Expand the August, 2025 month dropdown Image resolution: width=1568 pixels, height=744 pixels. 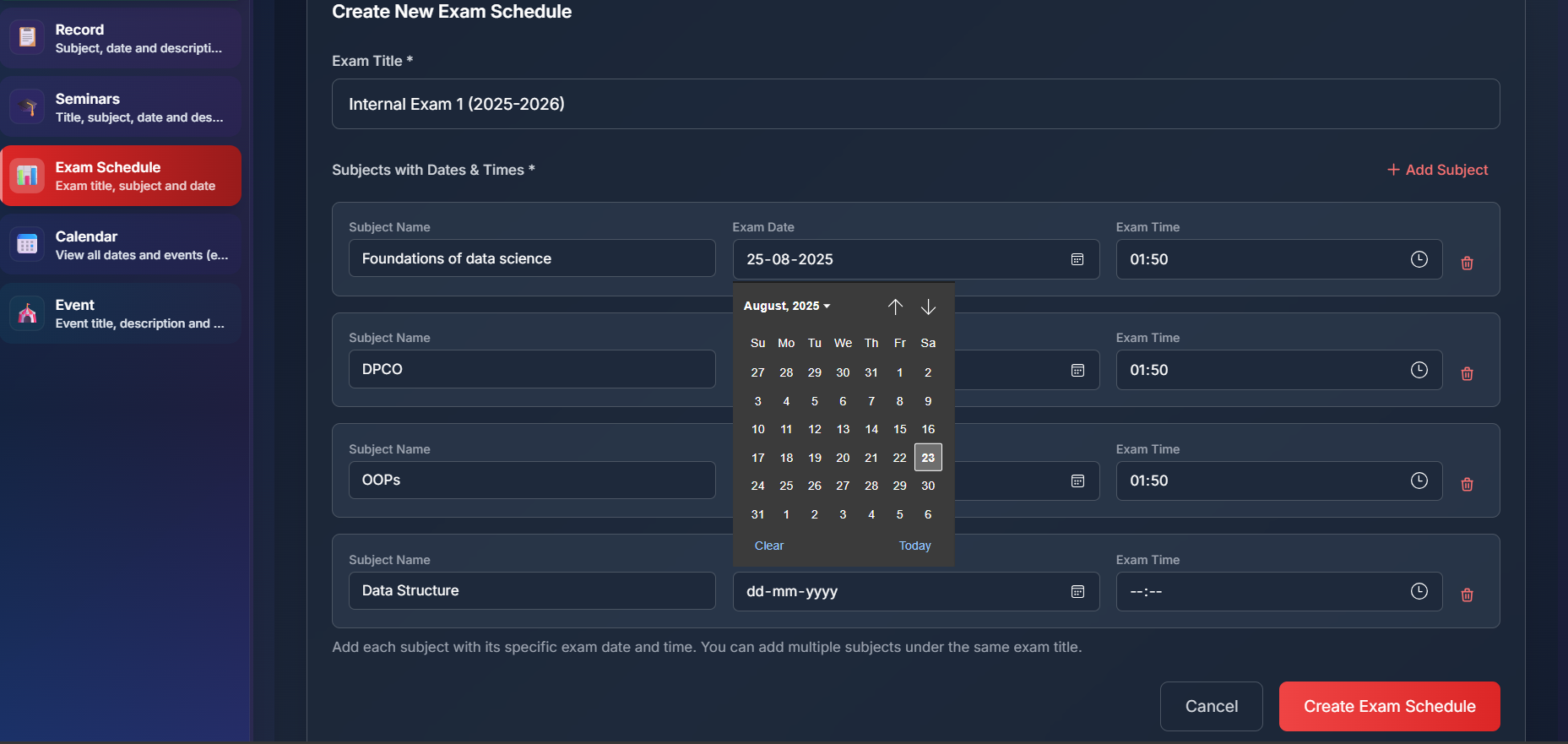pos(786,306)
